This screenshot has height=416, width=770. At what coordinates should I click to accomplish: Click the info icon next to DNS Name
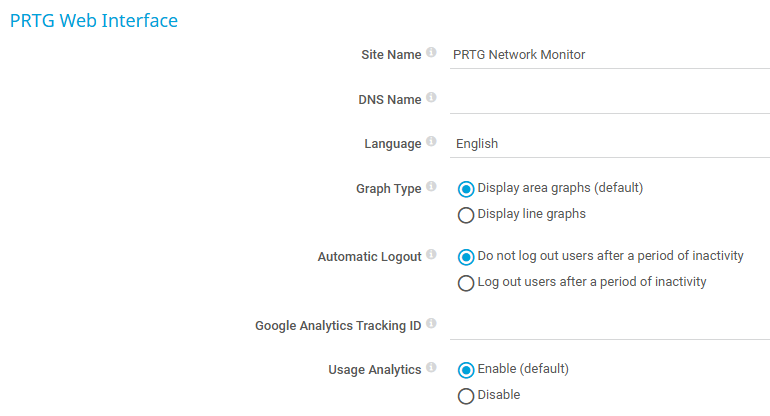pyautogui.click(x=431, y=98)
